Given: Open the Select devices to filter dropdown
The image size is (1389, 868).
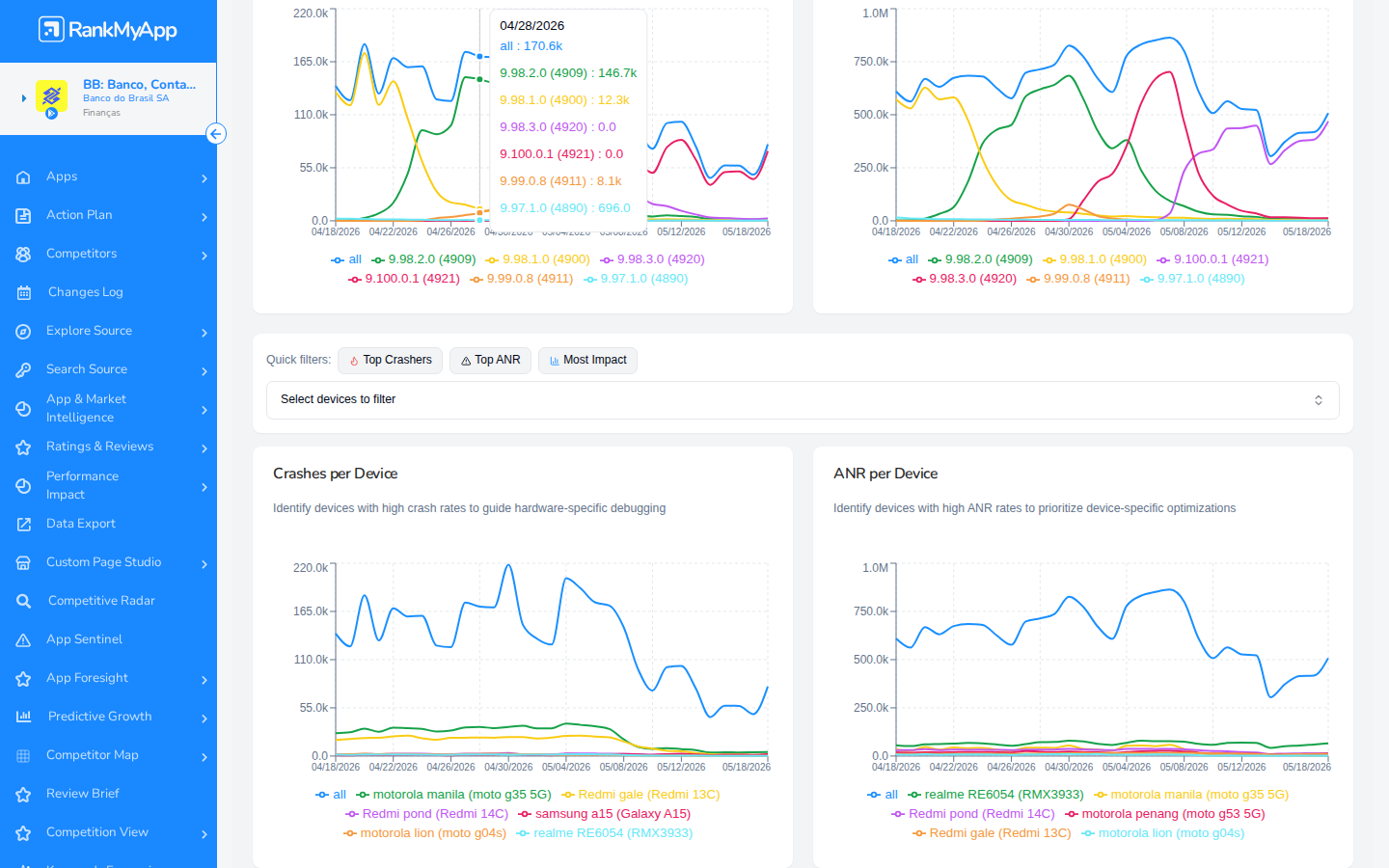Looking at the screenshot, I should pyautogui.click(x=803, y=400).
